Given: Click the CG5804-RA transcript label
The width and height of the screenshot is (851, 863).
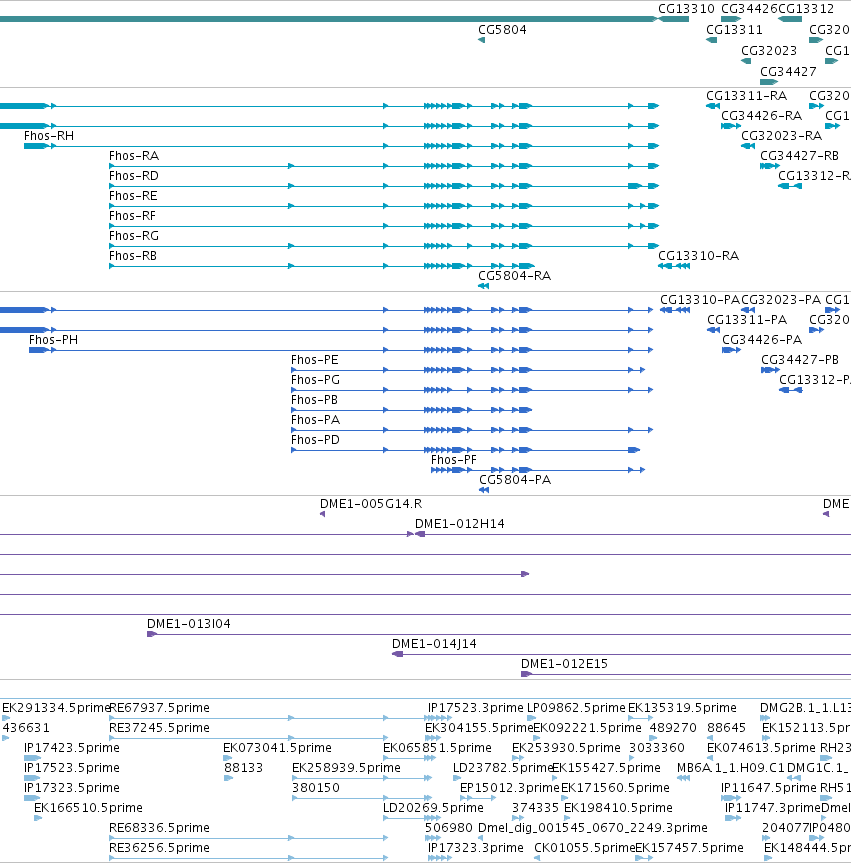Looking at the screenshot, I should pyautogui.click(x=514, y=276).
